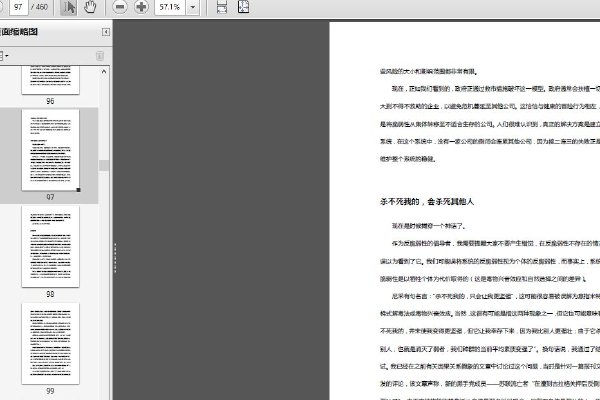
Task: Click the heading 杀不死我的，会杀死其他人
Action: tap(427, 202)
